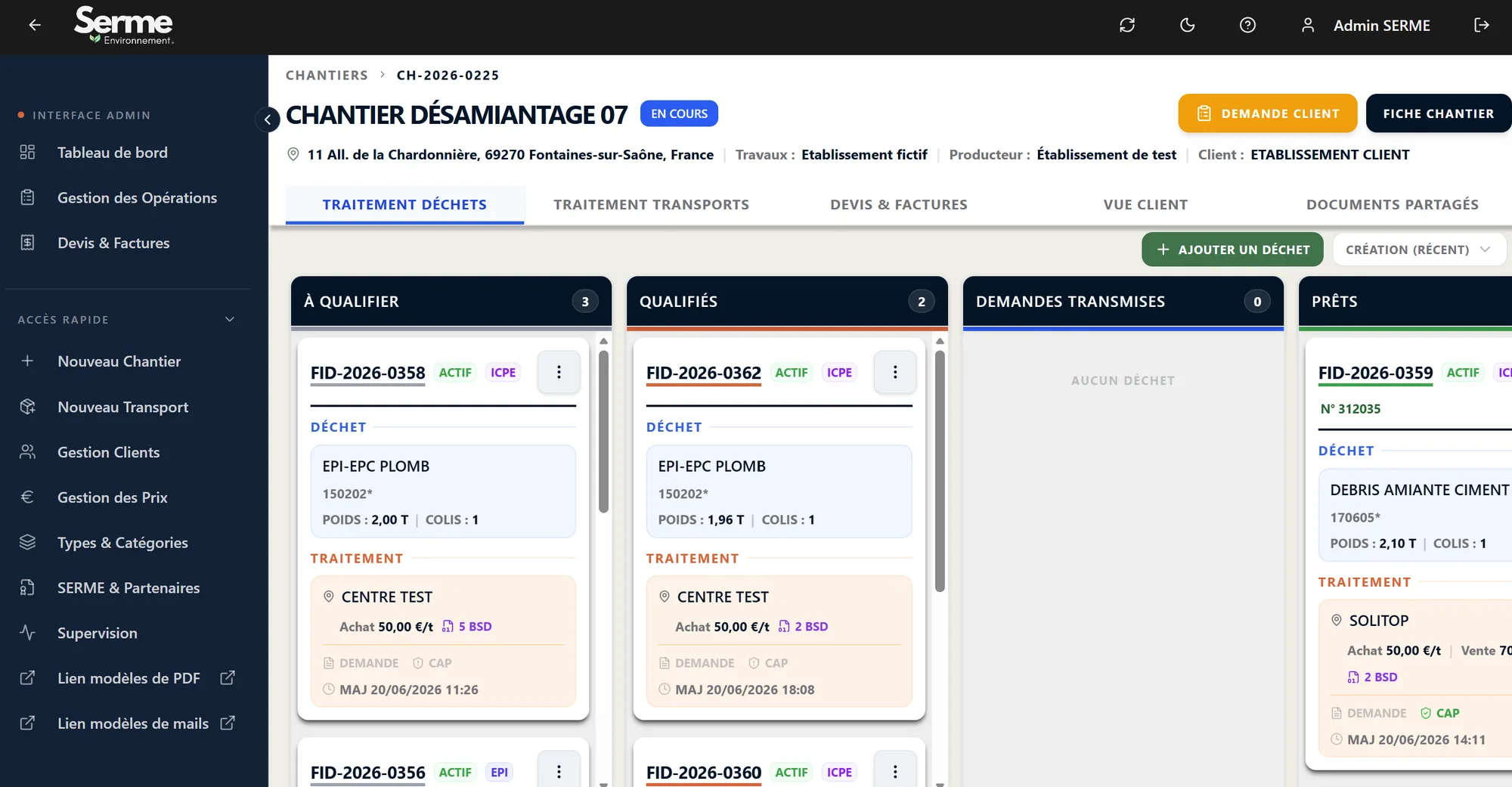The image size is (1512, 787).
Task: Switch to the VUE CLIENT tab
Action: click(x=1145, y=205)
